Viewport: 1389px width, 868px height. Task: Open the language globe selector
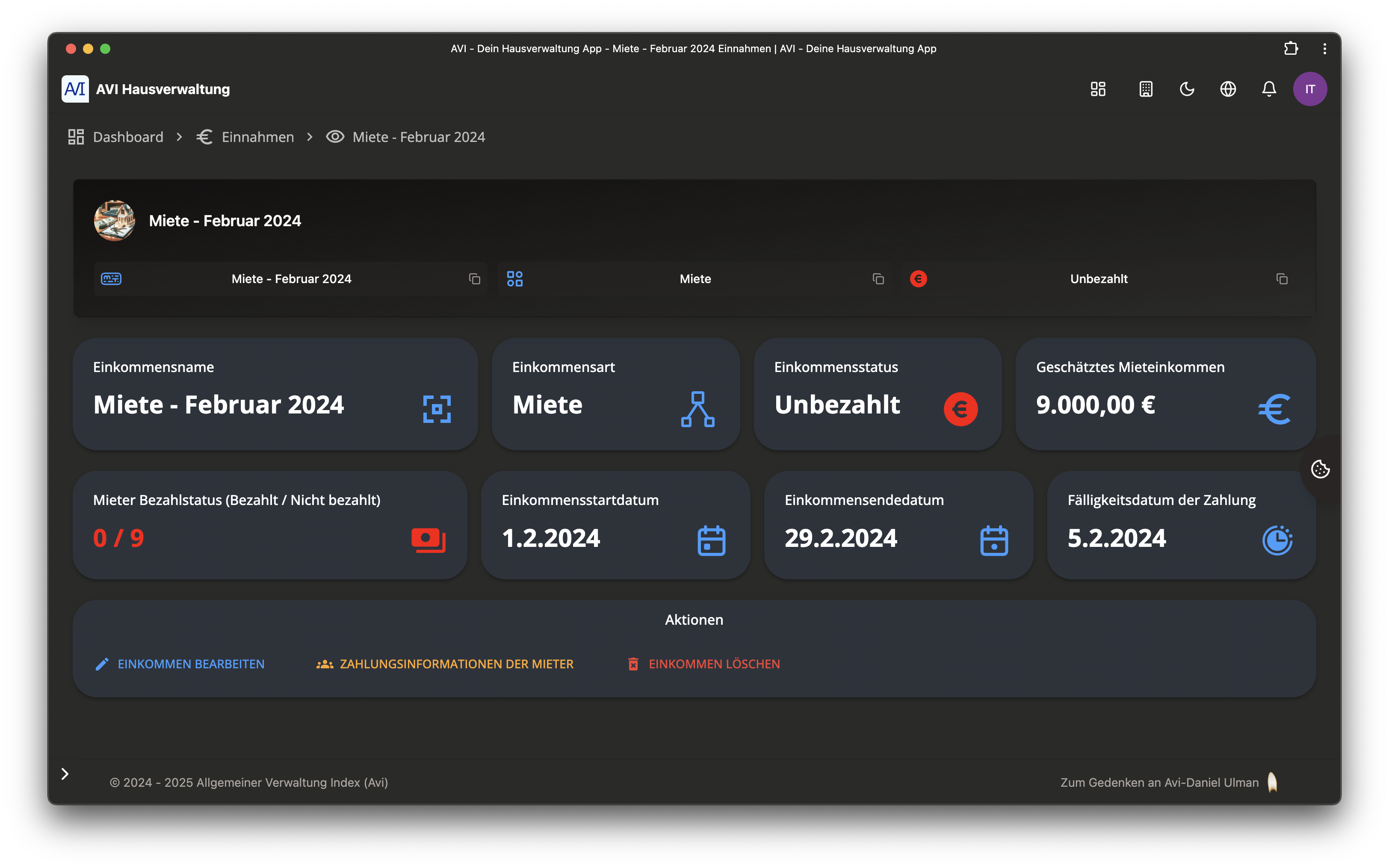[x=1228, y=89]
